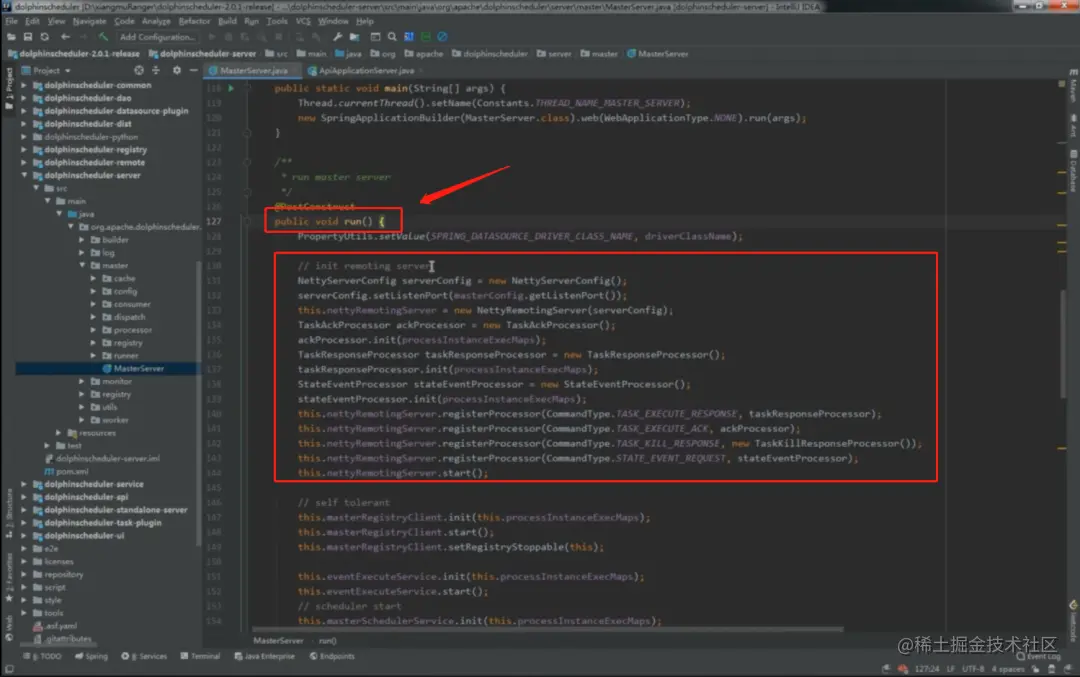Open the Database side tool window
Viewport: 1080px width, 677px height.
(x=1073, y=171)
